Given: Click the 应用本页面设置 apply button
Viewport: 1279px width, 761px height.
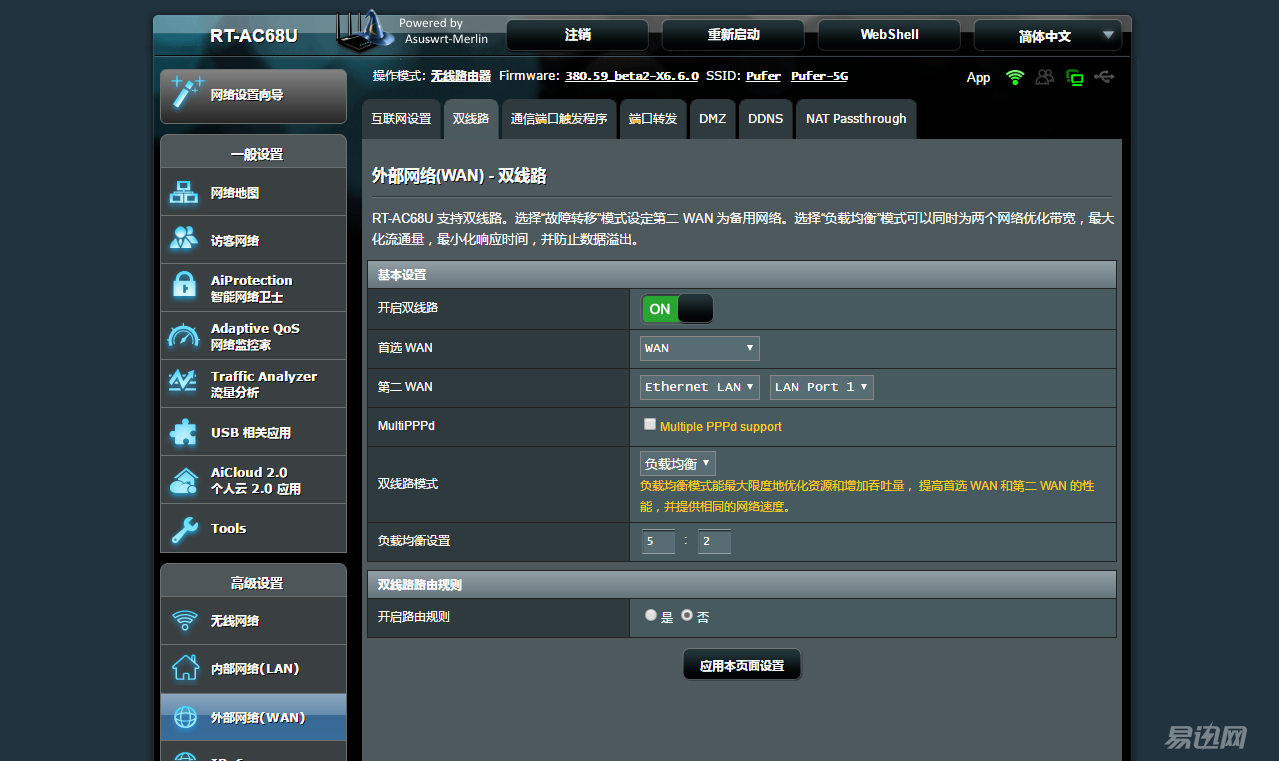Looking at the screenshot, I should point(742,665).
